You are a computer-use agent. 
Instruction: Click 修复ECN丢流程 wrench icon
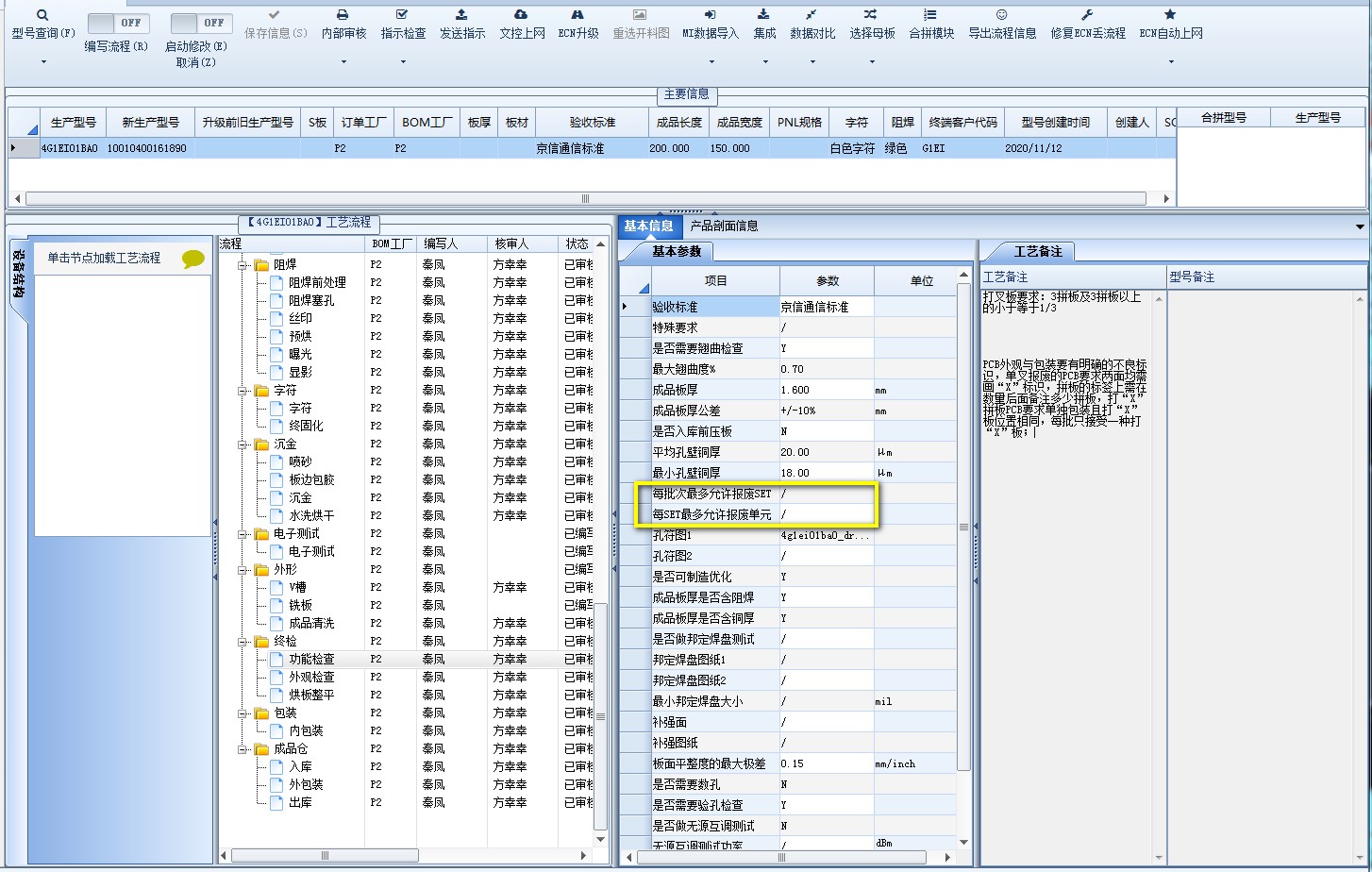click(1087, 16)
